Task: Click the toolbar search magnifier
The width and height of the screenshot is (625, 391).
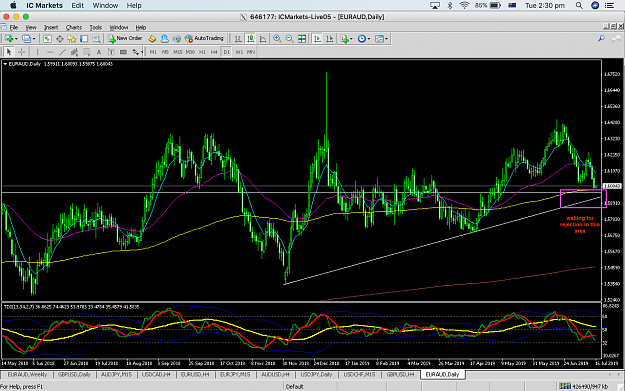Action: [x=601, y=38]
